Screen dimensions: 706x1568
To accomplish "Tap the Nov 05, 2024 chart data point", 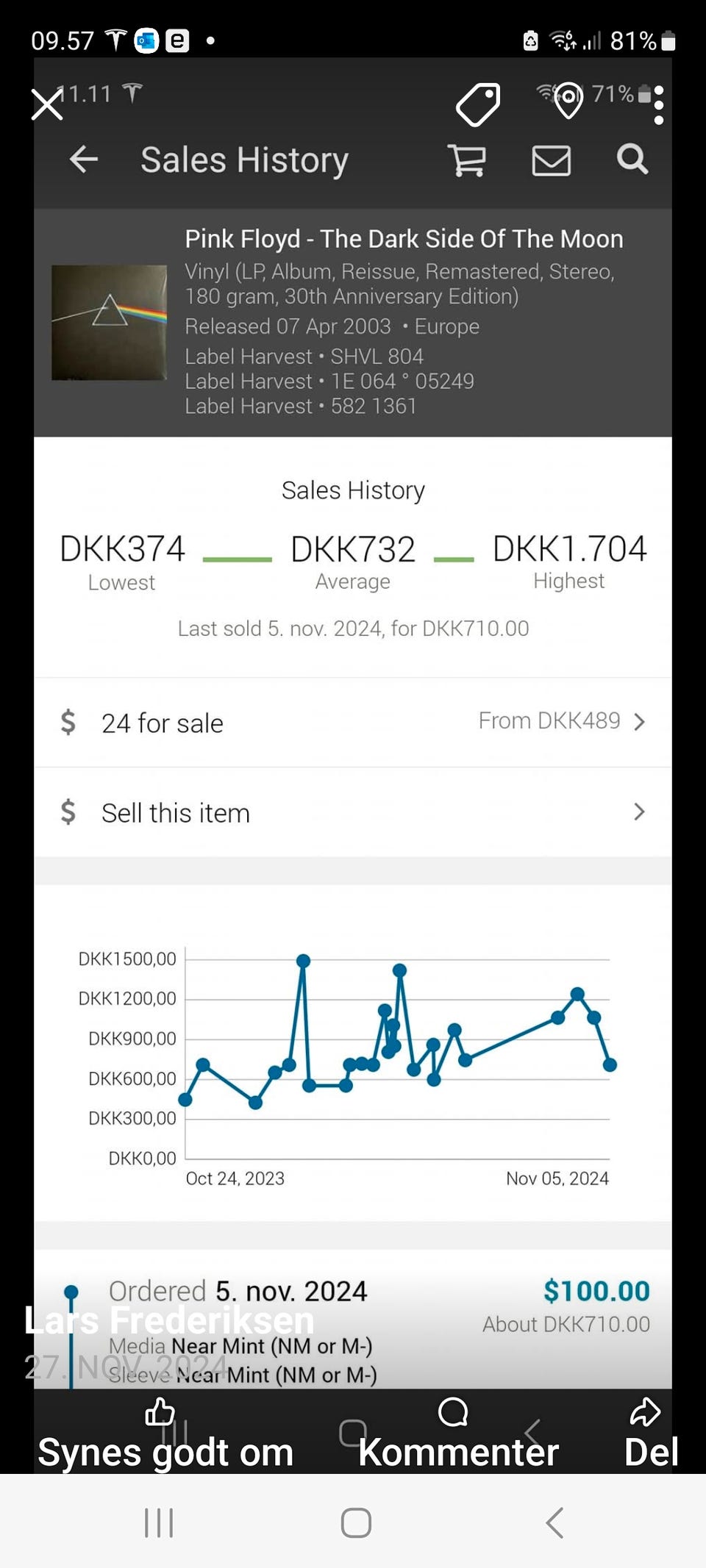I will tap(610, 1064).
